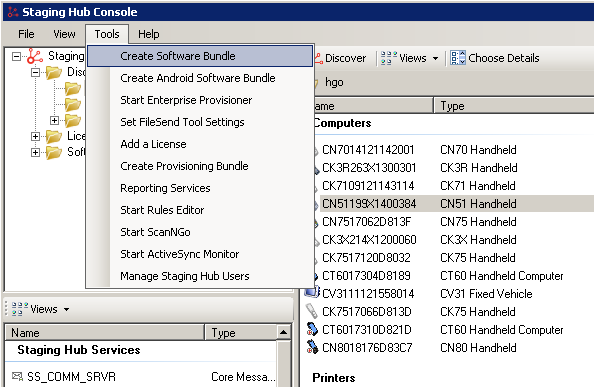Click the Printers group header
The width and height of the screenshot is (594, 387).
tap(334, 378)
